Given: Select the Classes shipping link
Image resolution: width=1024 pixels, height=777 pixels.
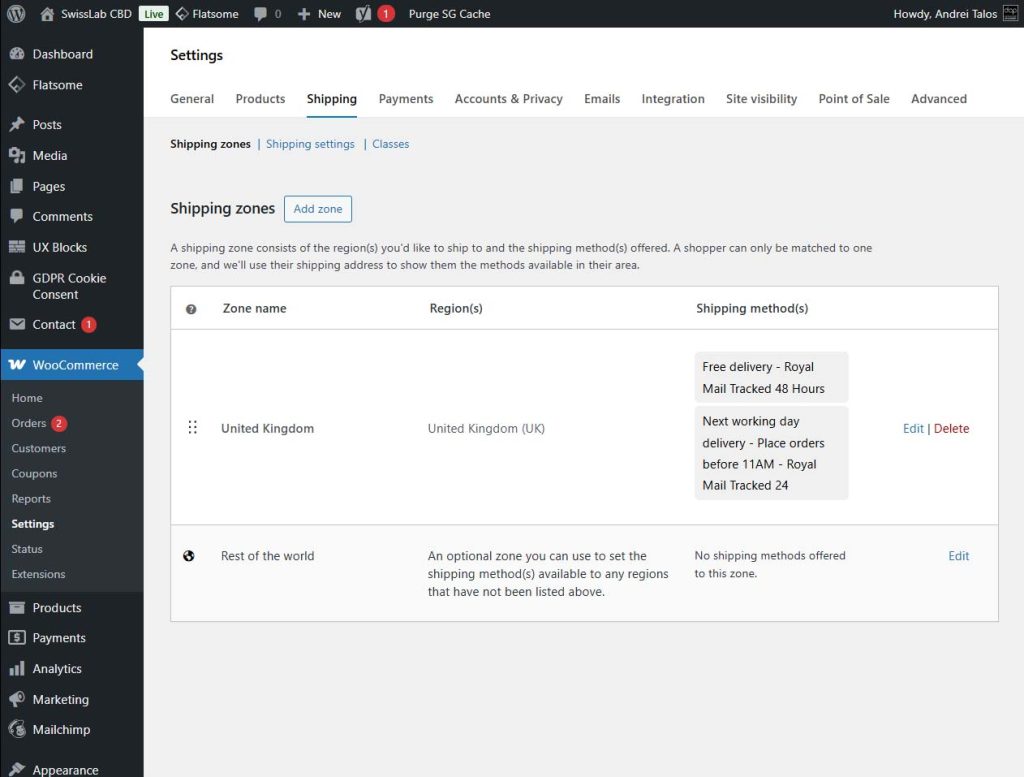Looking at the screenshot, I should [x=390, y=144].
